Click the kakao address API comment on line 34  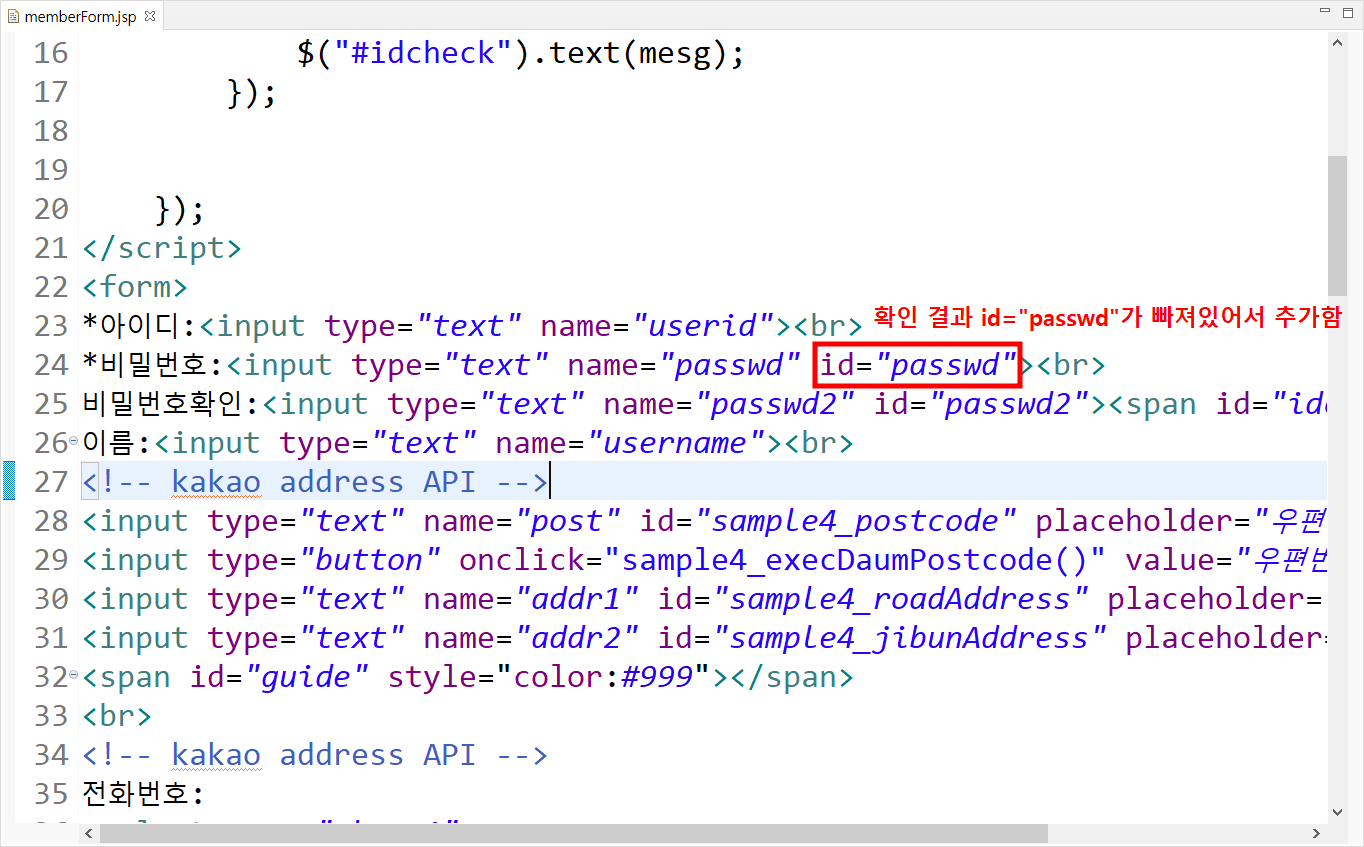coord(315,755)
